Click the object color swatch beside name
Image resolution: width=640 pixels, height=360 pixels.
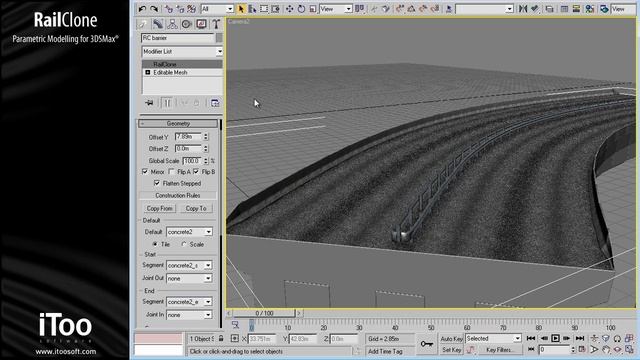tap(219, 38)
